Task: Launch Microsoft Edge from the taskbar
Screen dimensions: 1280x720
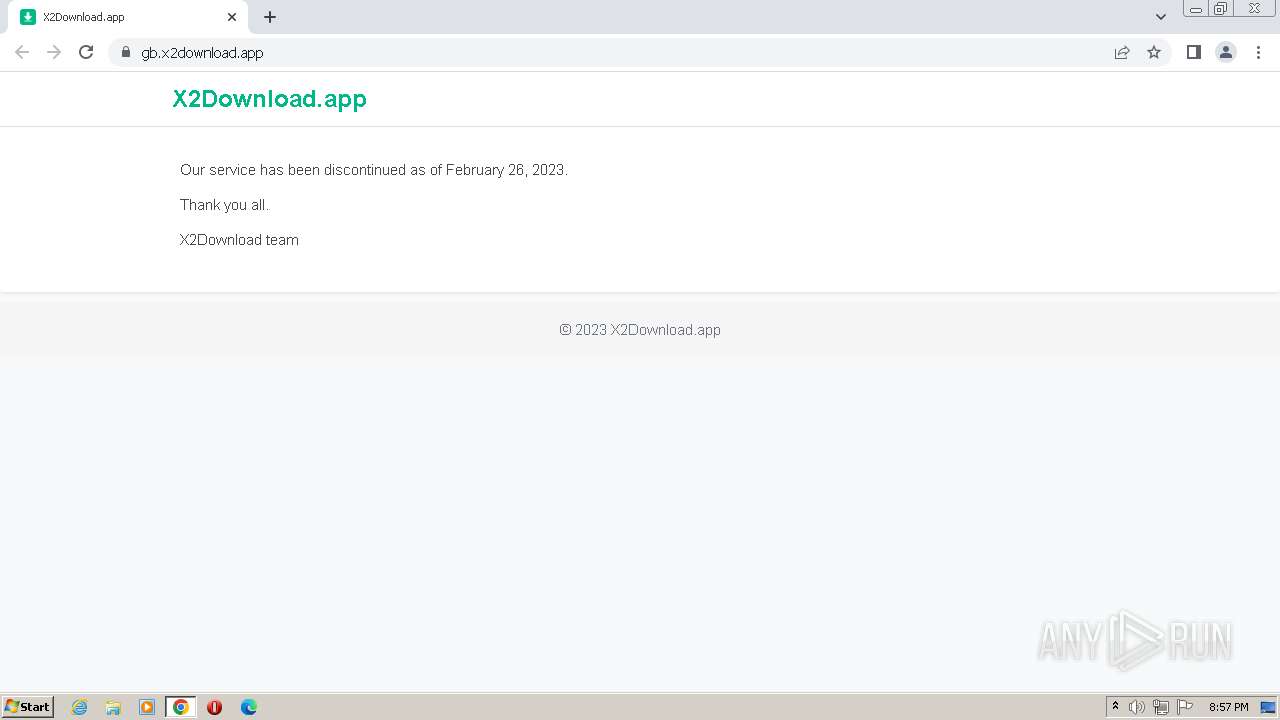Action: click(x=249, y=707)
